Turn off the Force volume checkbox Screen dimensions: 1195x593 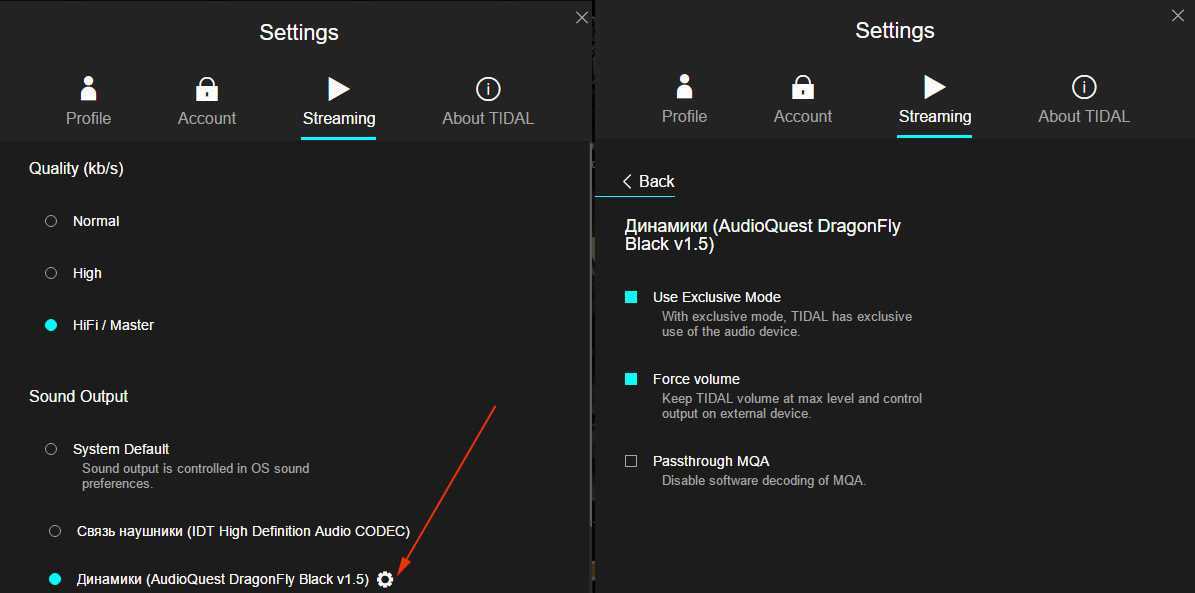click(x=631, y=379)
